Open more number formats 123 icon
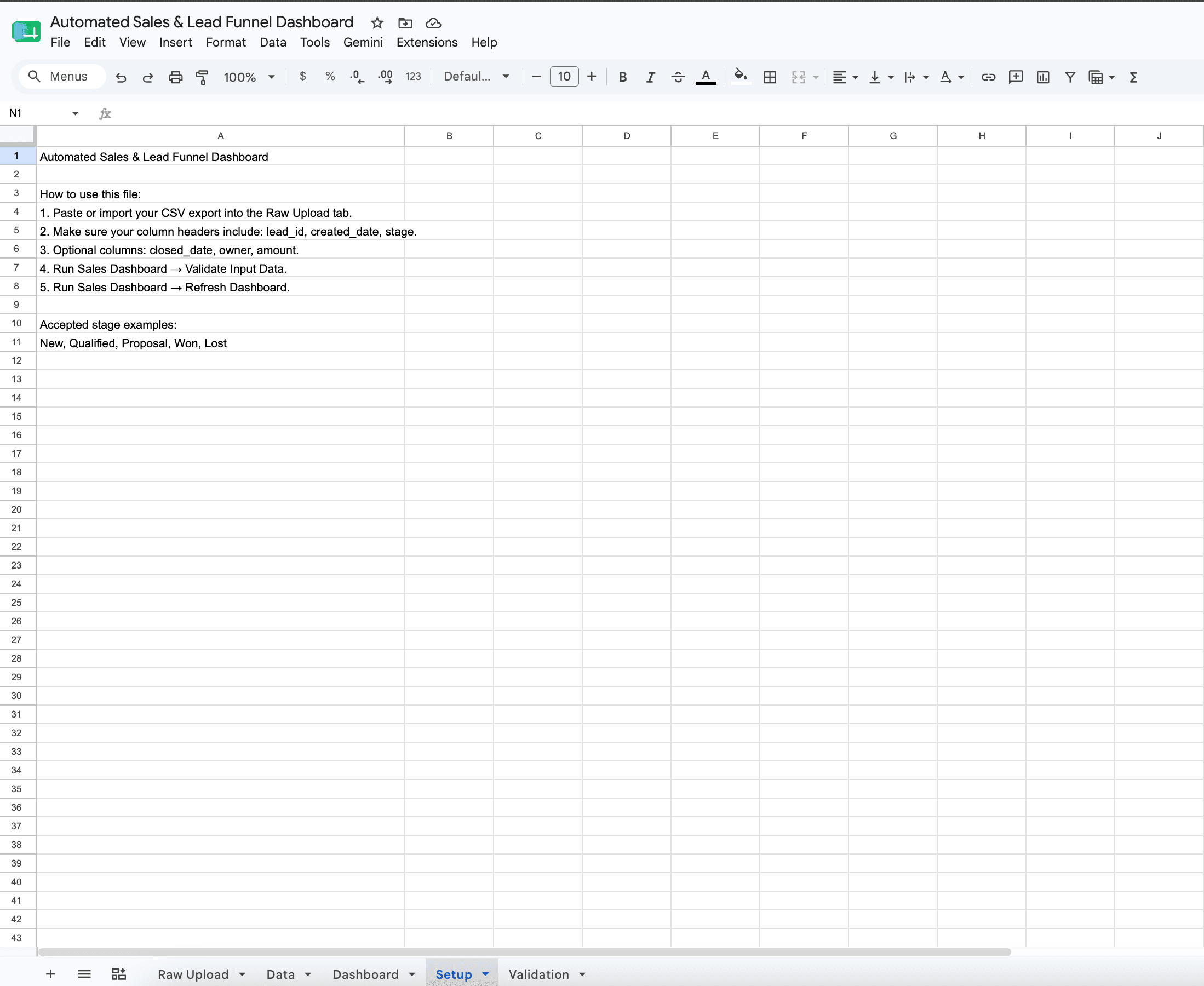The height and width of the screenshot is (986, 1204). pyautogui.click(x=413, y=76)
